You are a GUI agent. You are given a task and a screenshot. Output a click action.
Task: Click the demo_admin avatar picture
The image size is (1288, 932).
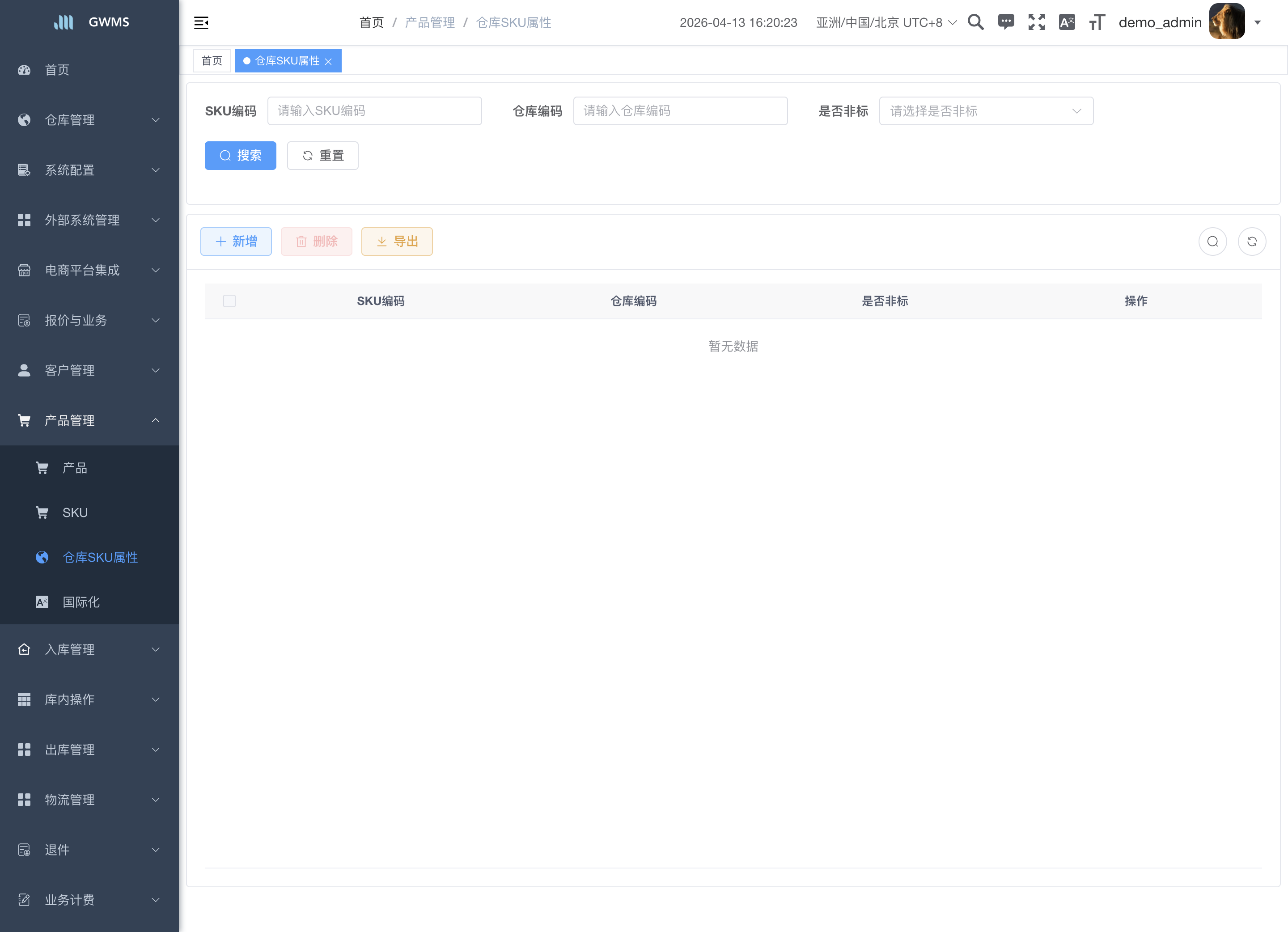point(1227,21)
